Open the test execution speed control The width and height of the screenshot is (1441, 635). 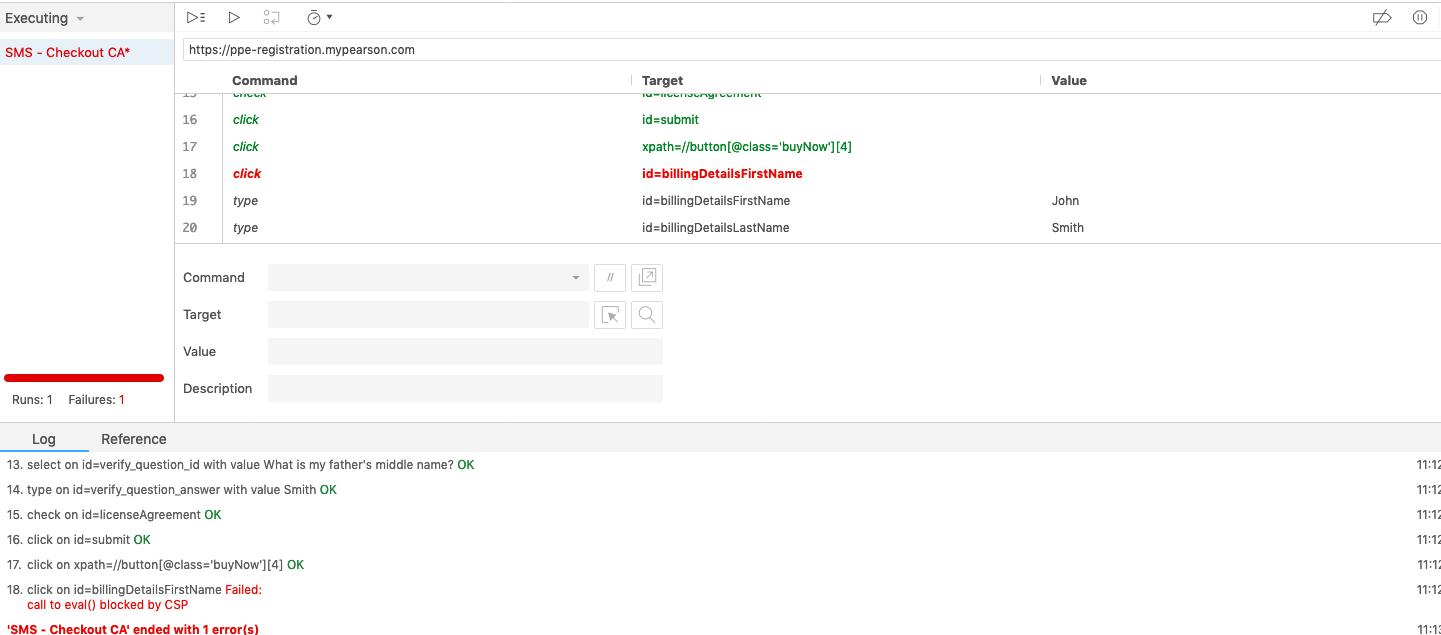(319, 17)
